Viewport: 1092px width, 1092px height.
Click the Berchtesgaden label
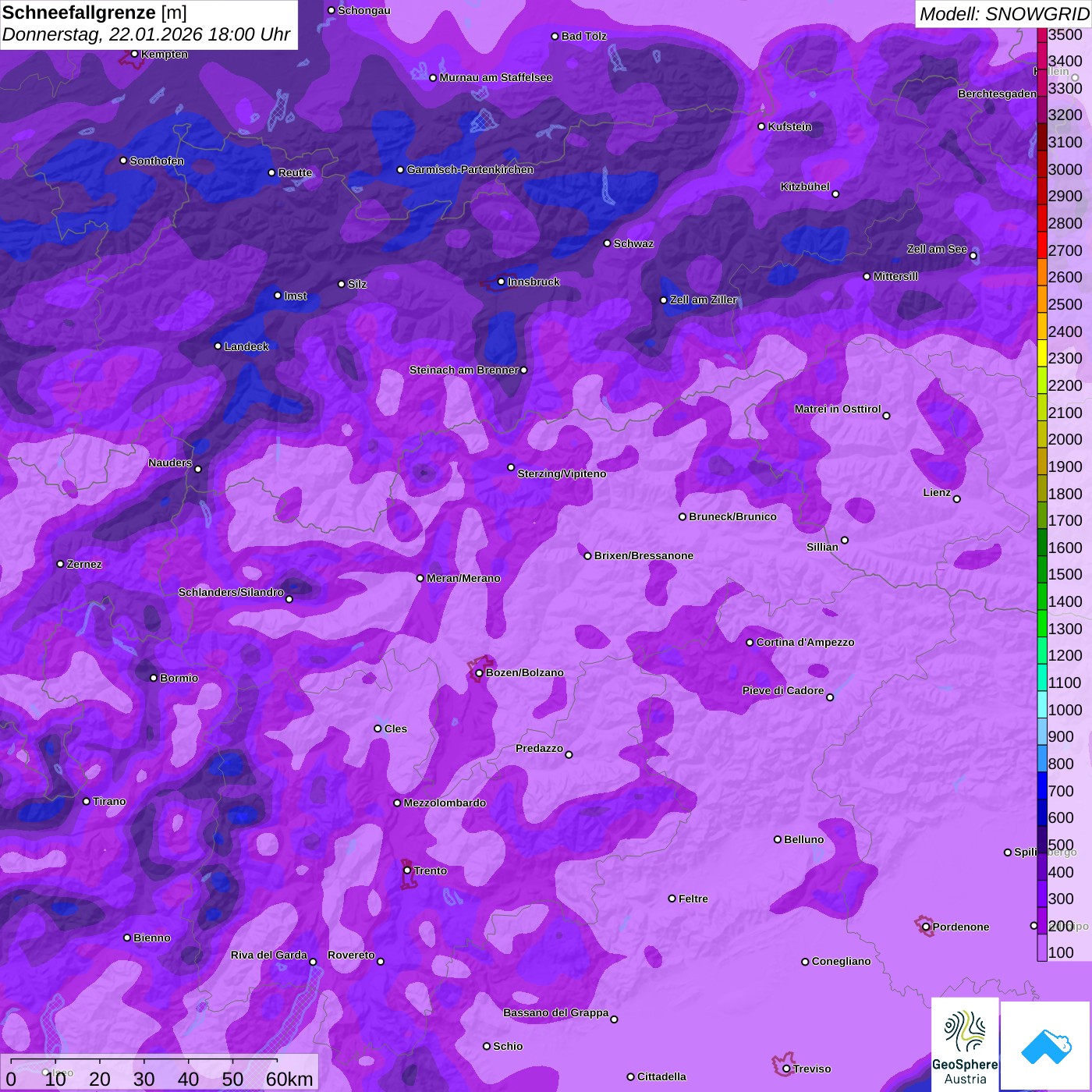pyautogui.click(x=998, y=94)
